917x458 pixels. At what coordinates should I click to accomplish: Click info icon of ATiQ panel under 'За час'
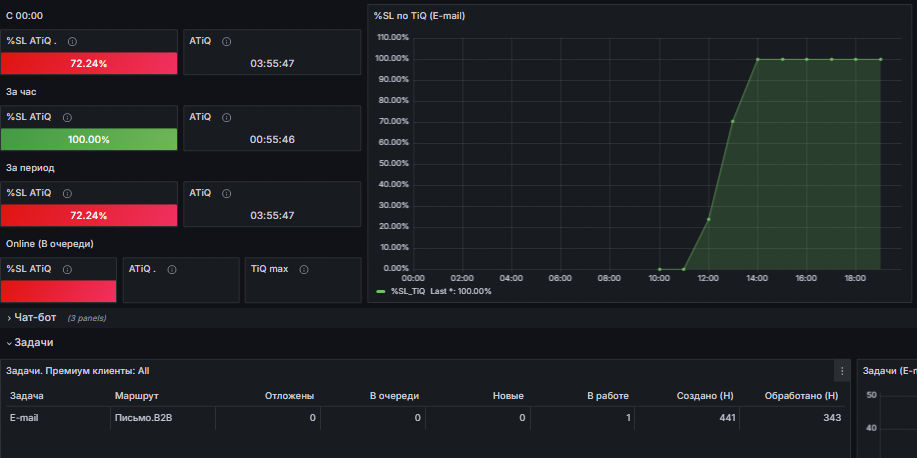point(226,117)
